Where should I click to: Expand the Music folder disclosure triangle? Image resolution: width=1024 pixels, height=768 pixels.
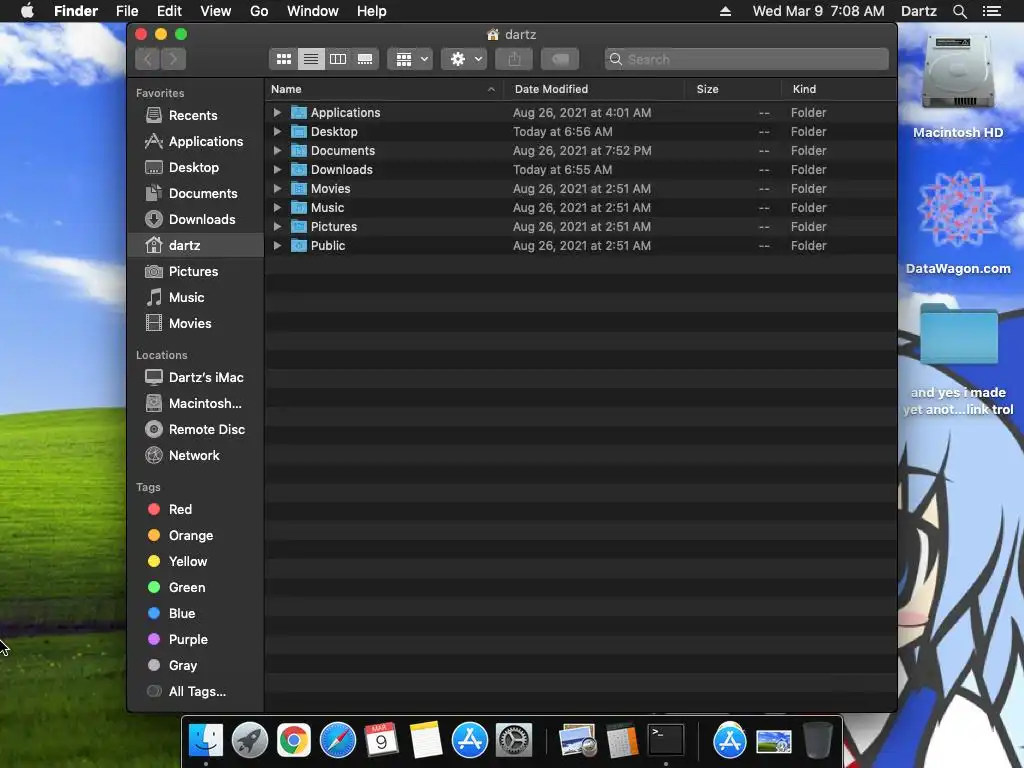pyautogui.click(x=277, y=207)
